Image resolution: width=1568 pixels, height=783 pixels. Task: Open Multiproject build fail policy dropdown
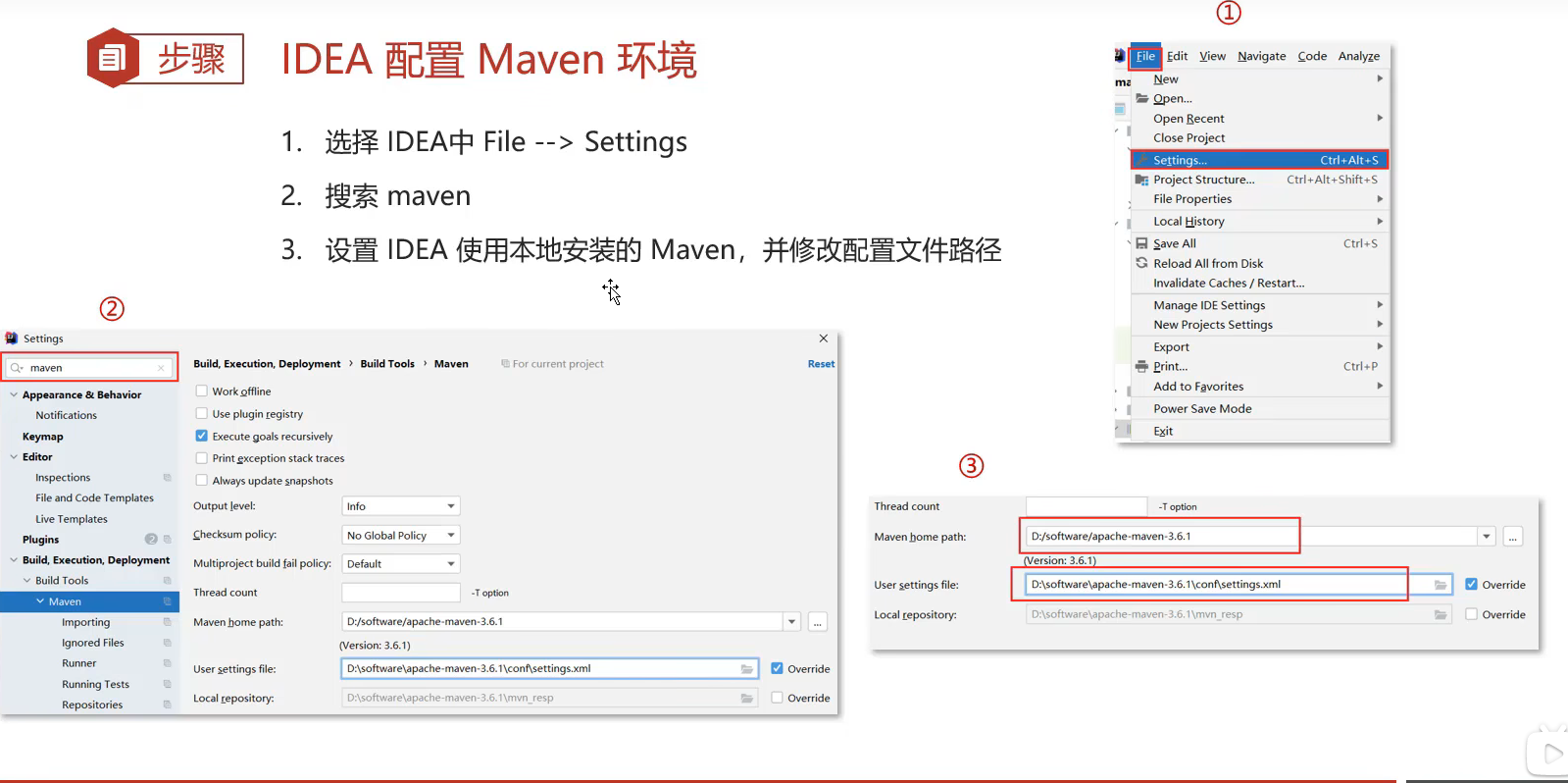[401, 564]
